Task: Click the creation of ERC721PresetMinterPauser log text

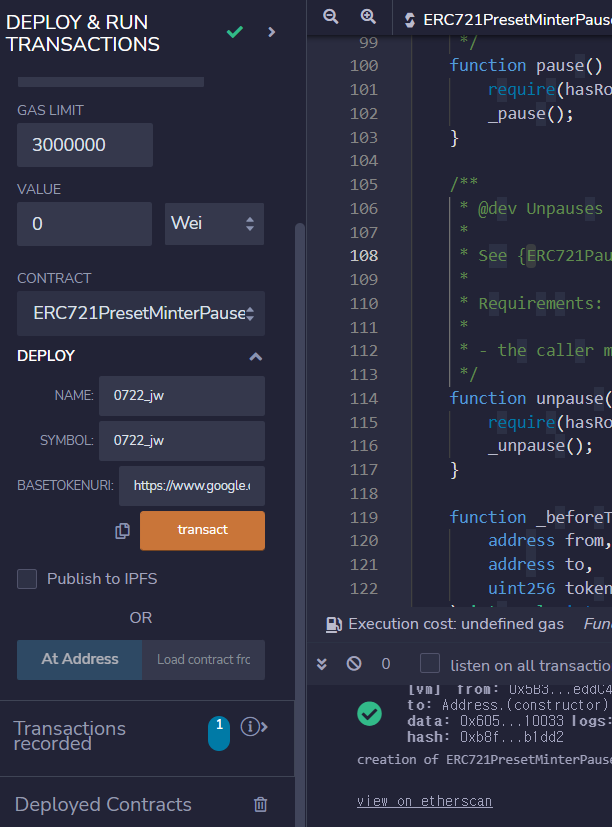Action: (484, 759)
